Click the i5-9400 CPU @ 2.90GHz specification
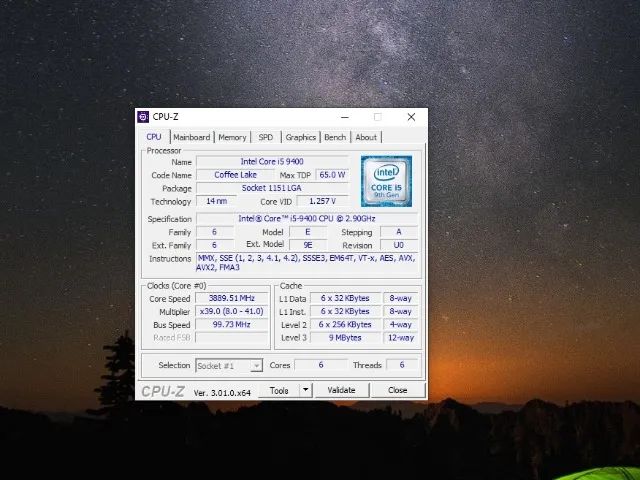 tap(307, 219)
